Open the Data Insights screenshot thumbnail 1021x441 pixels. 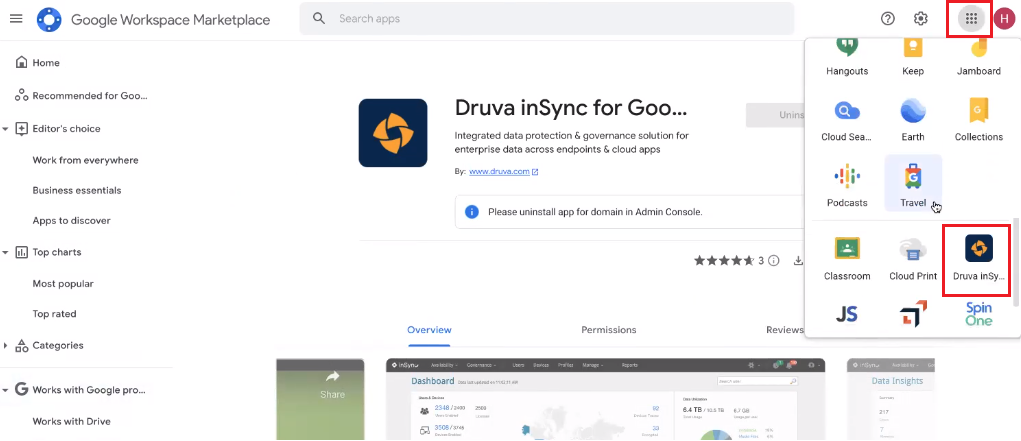click(891, 399)
